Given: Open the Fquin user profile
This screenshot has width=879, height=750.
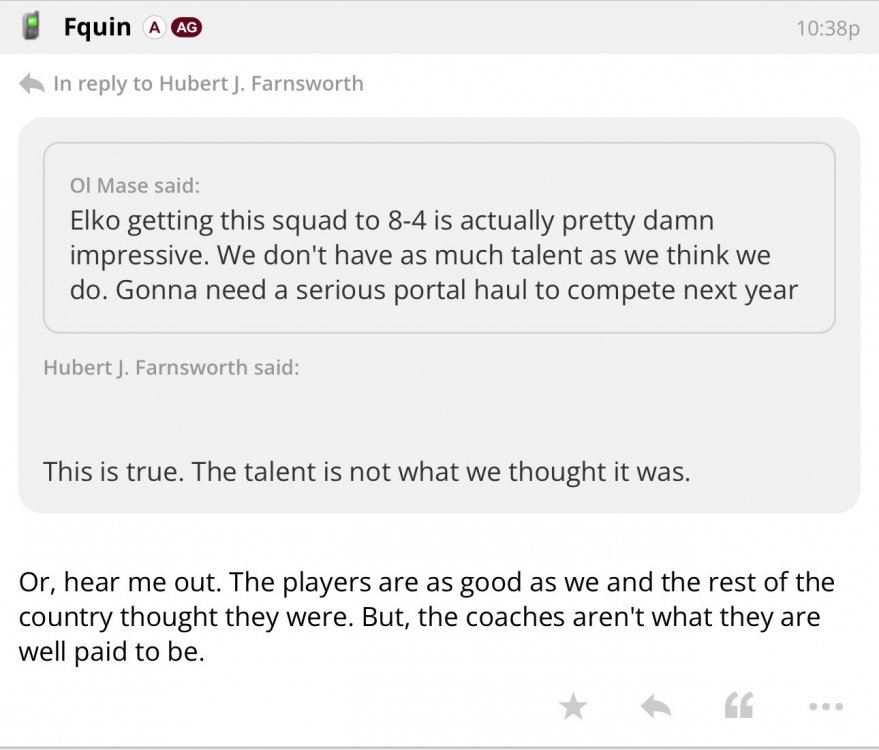Looking at the screenshot, I should (97, 27).
